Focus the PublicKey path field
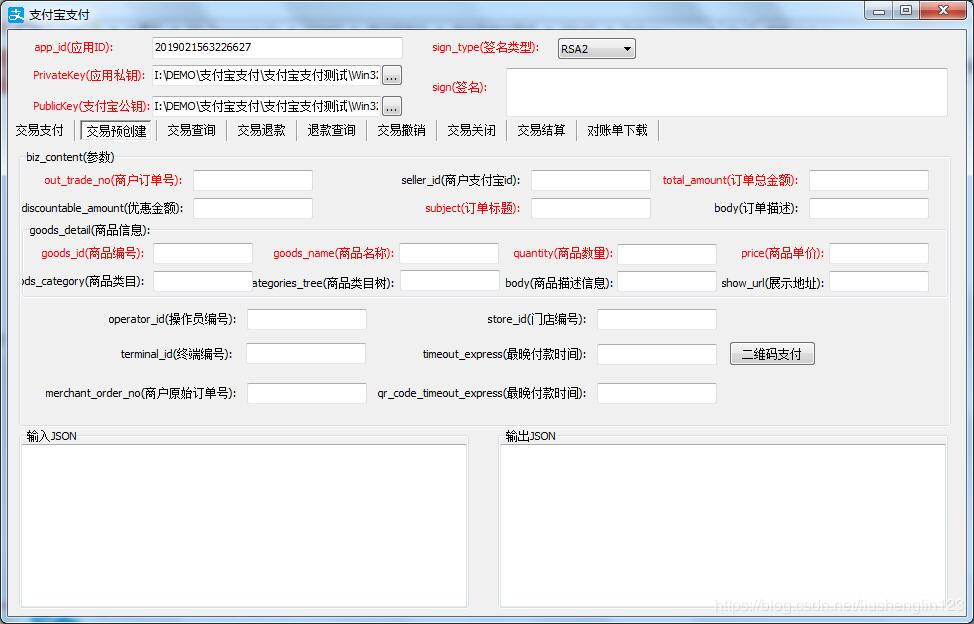The width and height of the screenshot is (974, 624). [x=266, y=106]
